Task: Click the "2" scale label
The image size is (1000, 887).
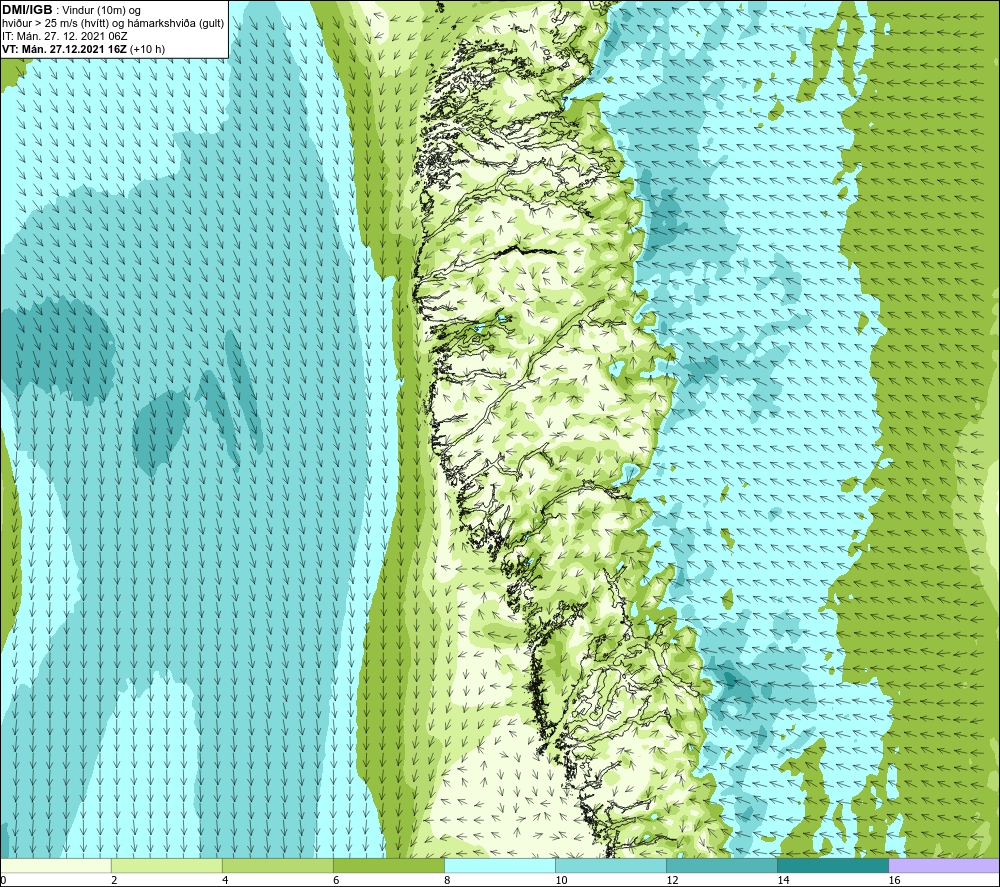Action: [114, 881]
